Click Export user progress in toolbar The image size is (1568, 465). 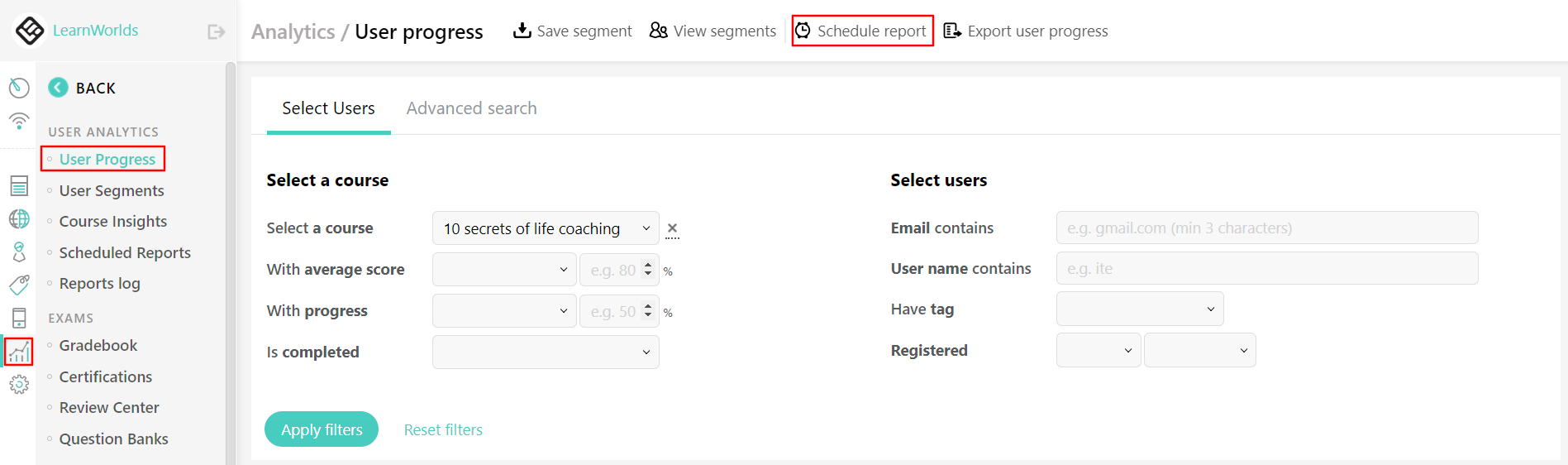click(x=1026, y=31)
